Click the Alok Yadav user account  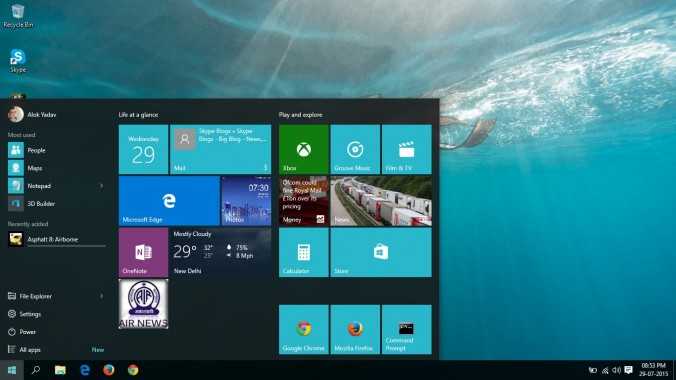(x=32, y=115)
